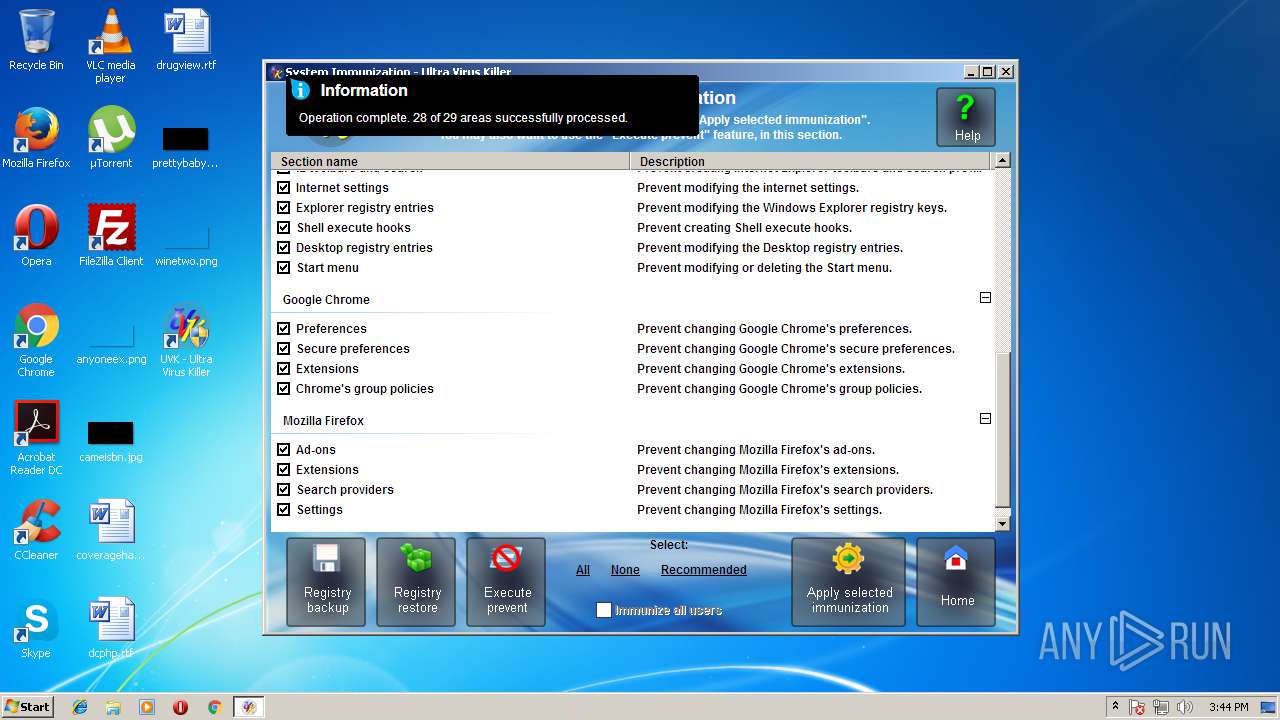
Task: Click list scrollbar down arrow
Action: pyautogui.click(x=1002, y=524)
